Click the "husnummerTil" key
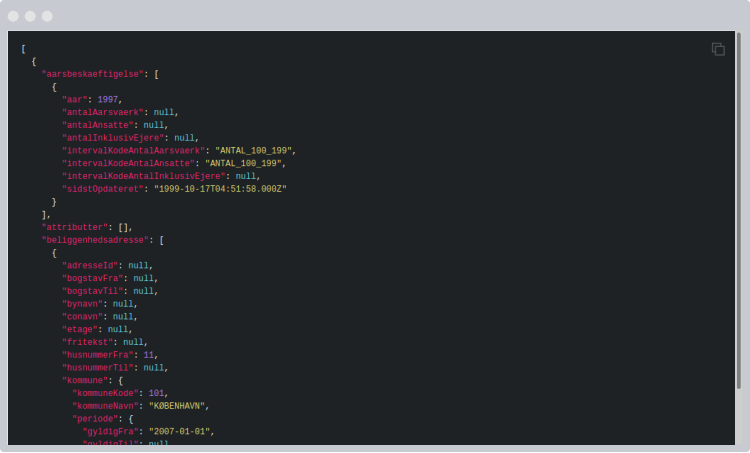 click(98, 368)
